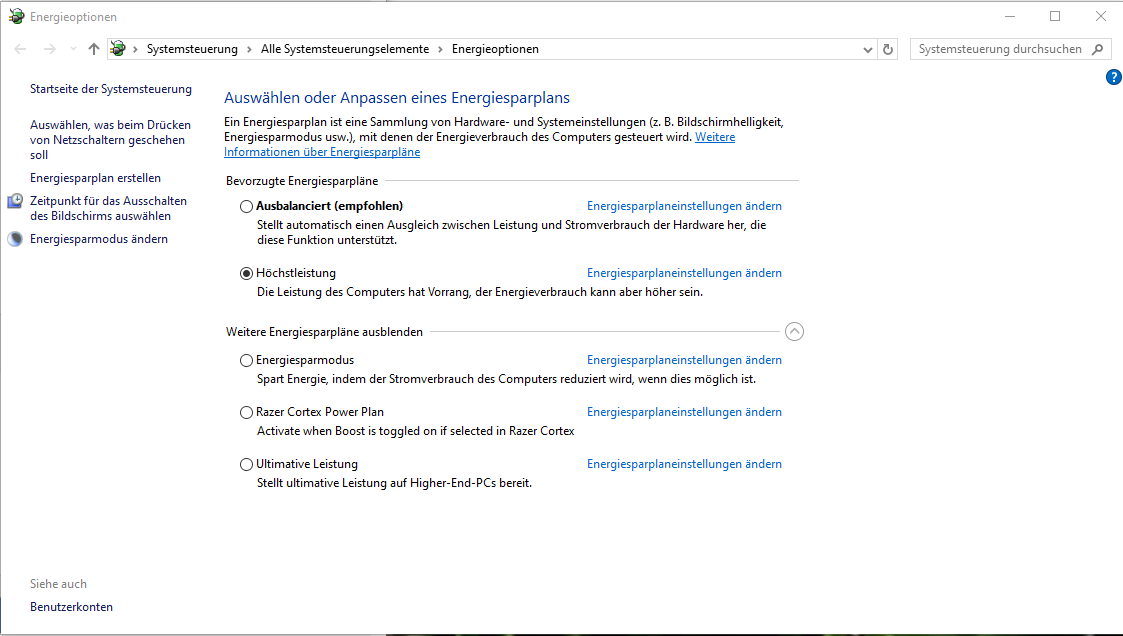Image resolution: width=1123 pixels, height=636 pixels.
Task: Open help with the blue question mark
Action: coord(1114,77)
